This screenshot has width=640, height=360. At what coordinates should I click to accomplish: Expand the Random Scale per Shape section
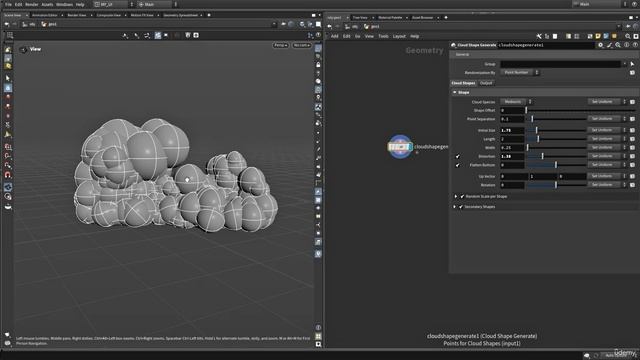[456, 196]
